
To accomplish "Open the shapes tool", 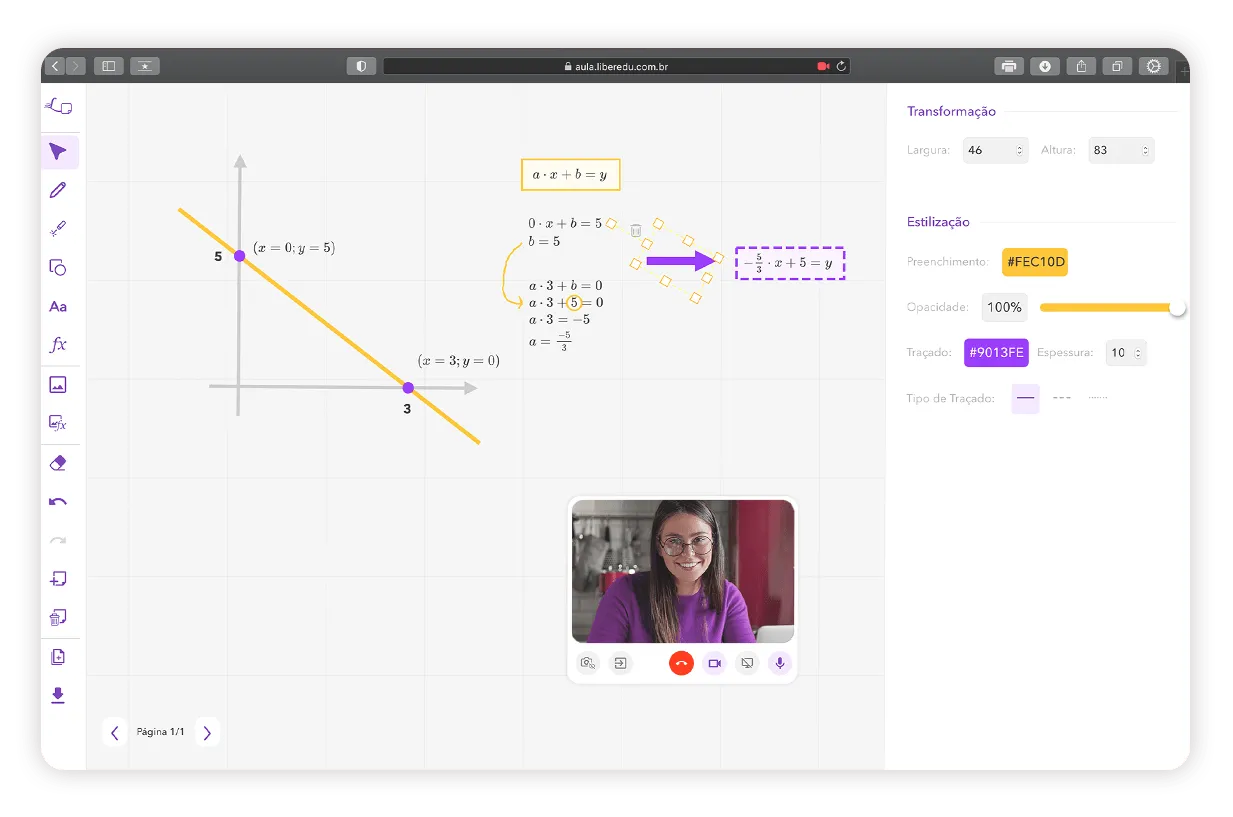I will 58,267.
